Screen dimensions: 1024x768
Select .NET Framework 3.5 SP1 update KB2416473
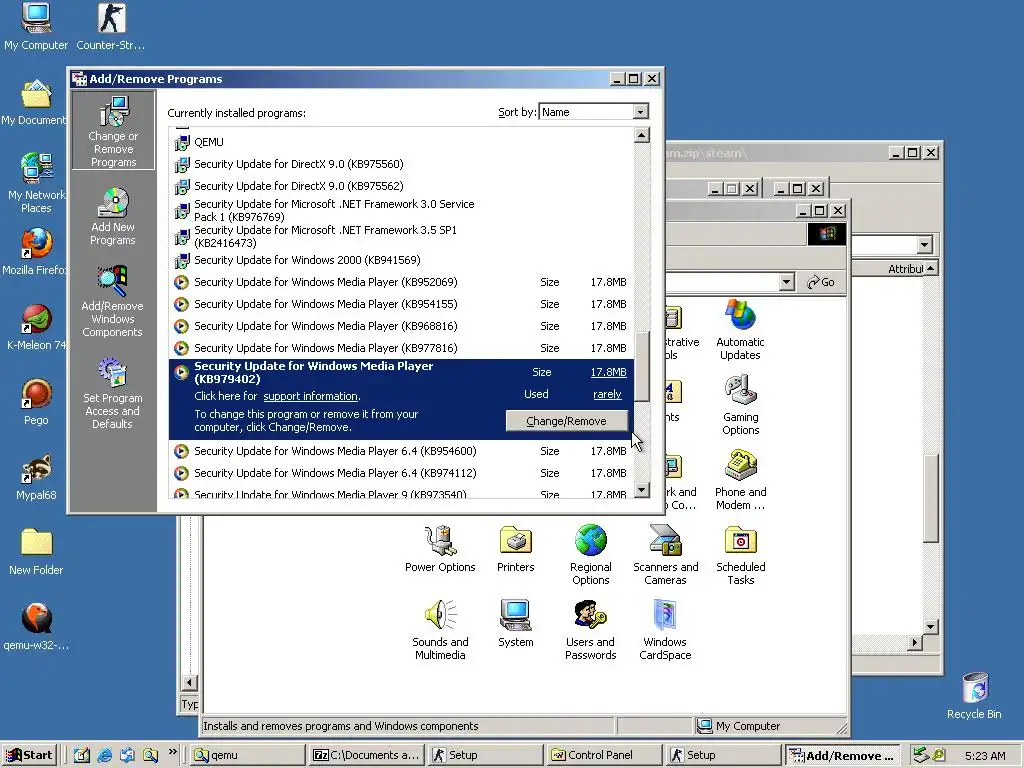point(401,236)
